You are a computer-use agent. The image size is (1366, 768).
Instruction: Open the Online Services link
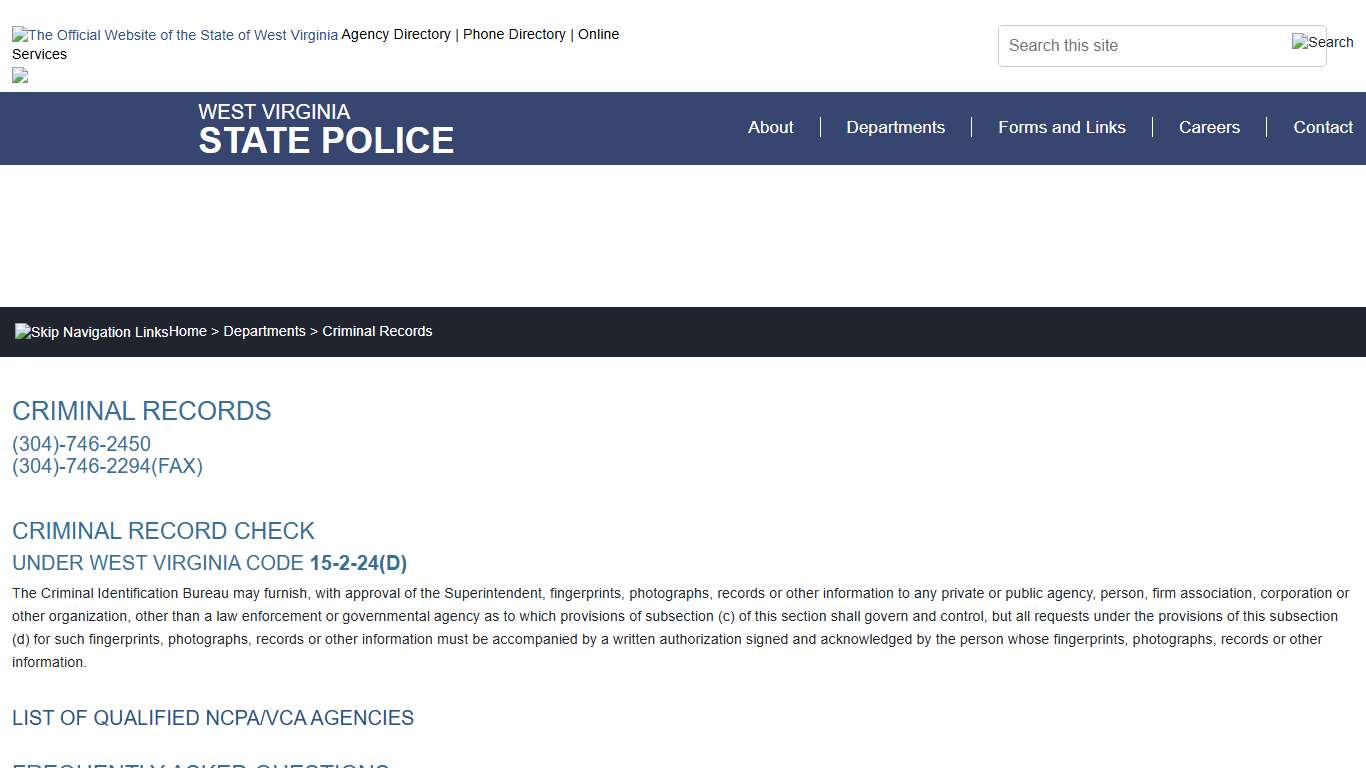coord(598,34)
